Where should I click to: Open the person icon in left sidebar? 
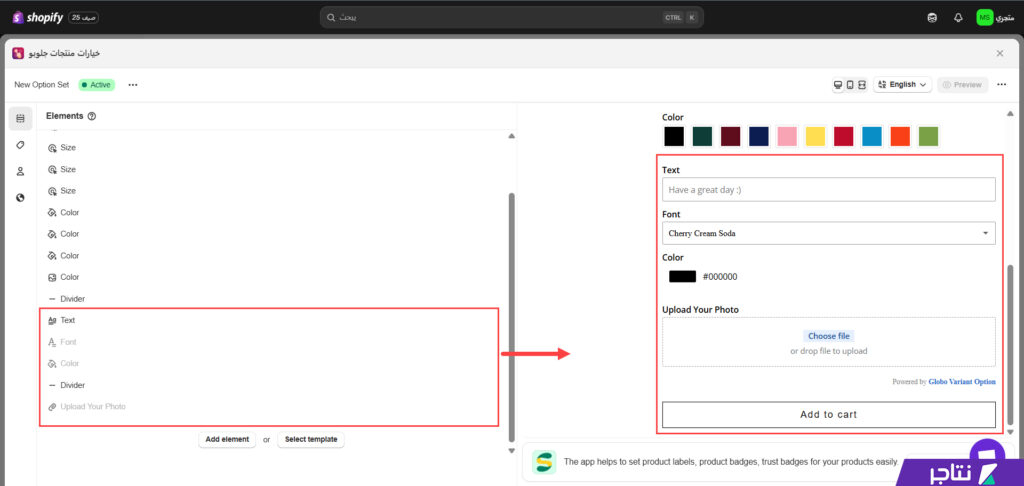click(x=20, y=171)
